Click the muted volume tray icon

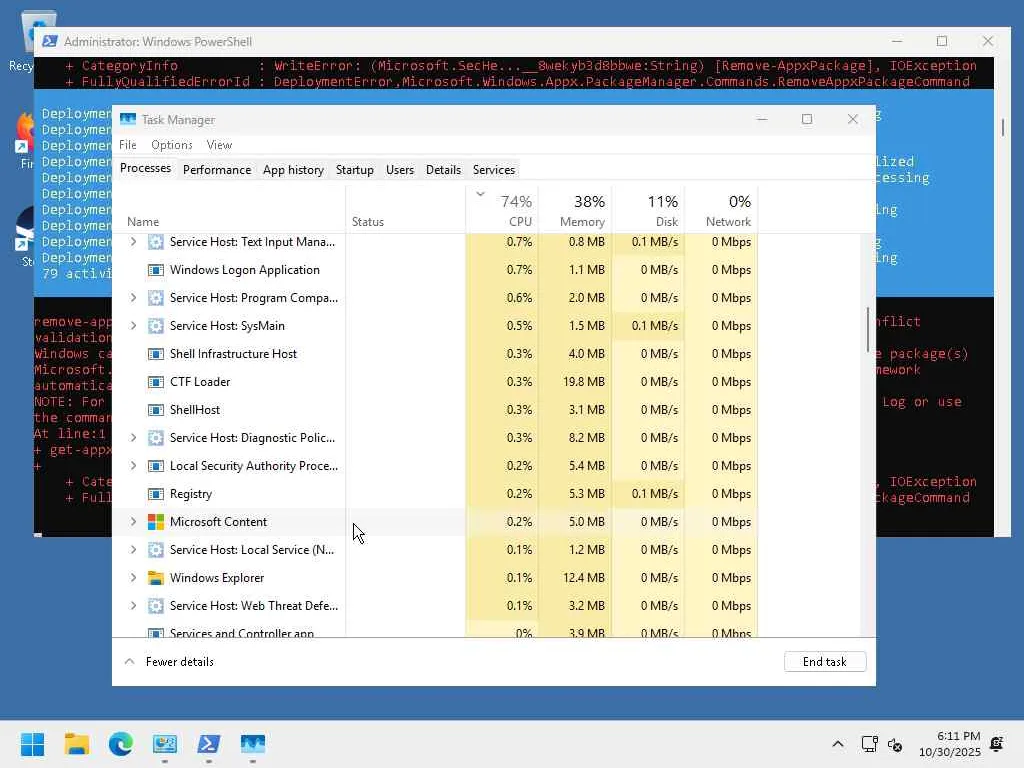click(895, 744)
